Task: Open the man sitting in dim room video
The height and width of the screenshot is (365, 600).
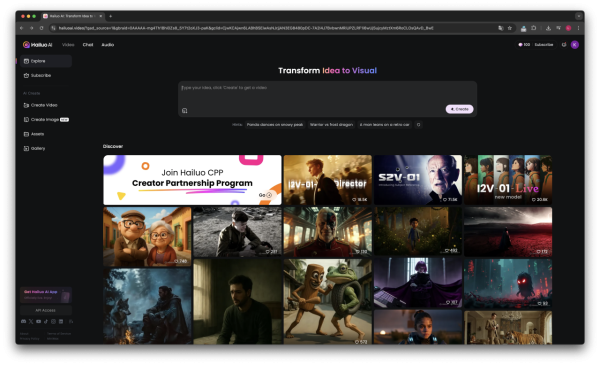Action: pyautogui.click(x=237, y=301)
